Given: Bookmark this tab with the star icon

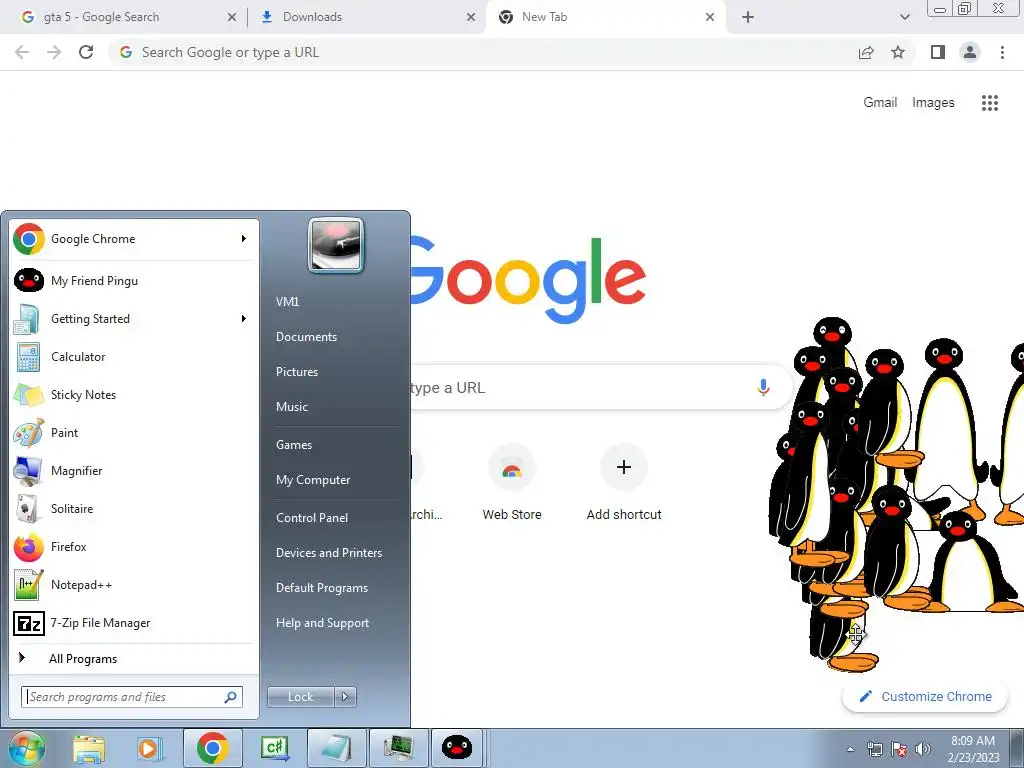Looking at the screenshot, I should click(x=898, y=52).
